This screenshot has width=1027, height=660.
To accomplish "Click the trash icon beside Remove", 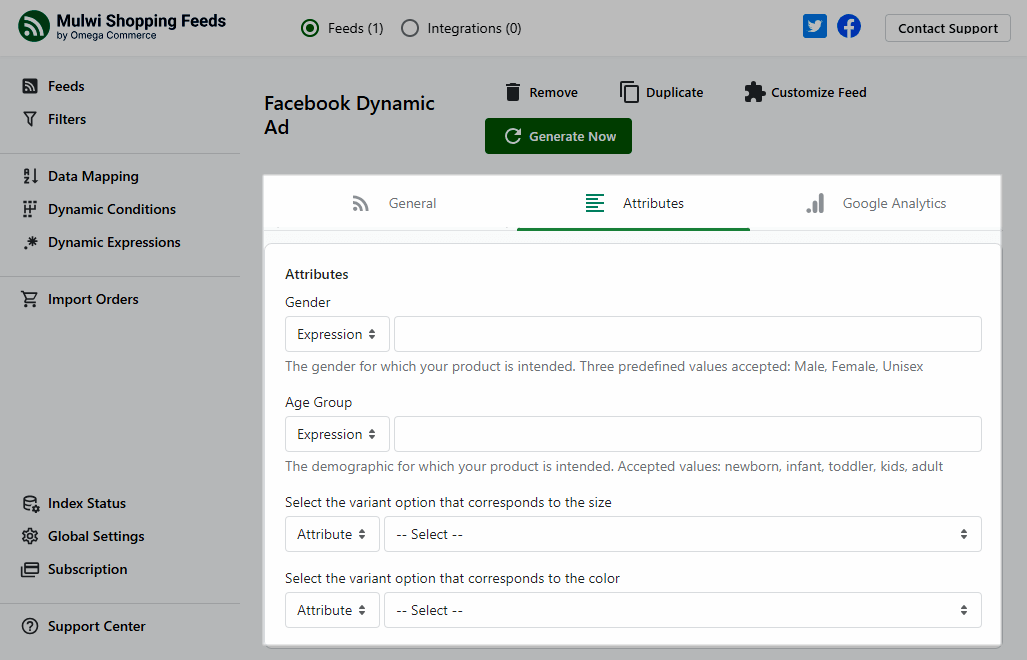I will 513,92.
